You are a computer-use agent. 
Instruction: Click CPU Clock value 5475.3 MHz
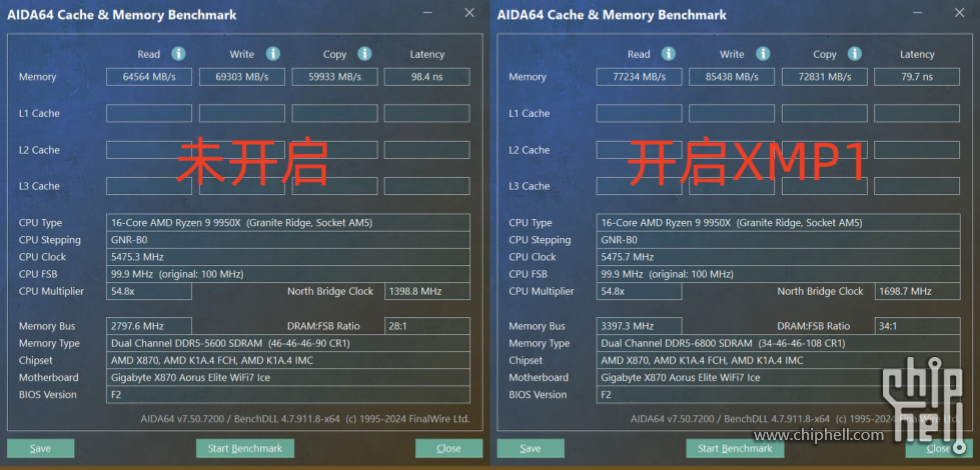(x=288, y=257)
